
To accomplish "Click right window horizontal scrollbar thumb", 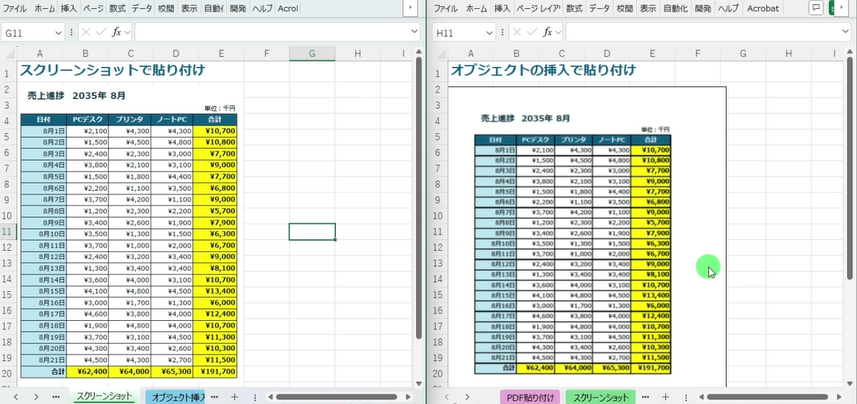I will (767, 397).
